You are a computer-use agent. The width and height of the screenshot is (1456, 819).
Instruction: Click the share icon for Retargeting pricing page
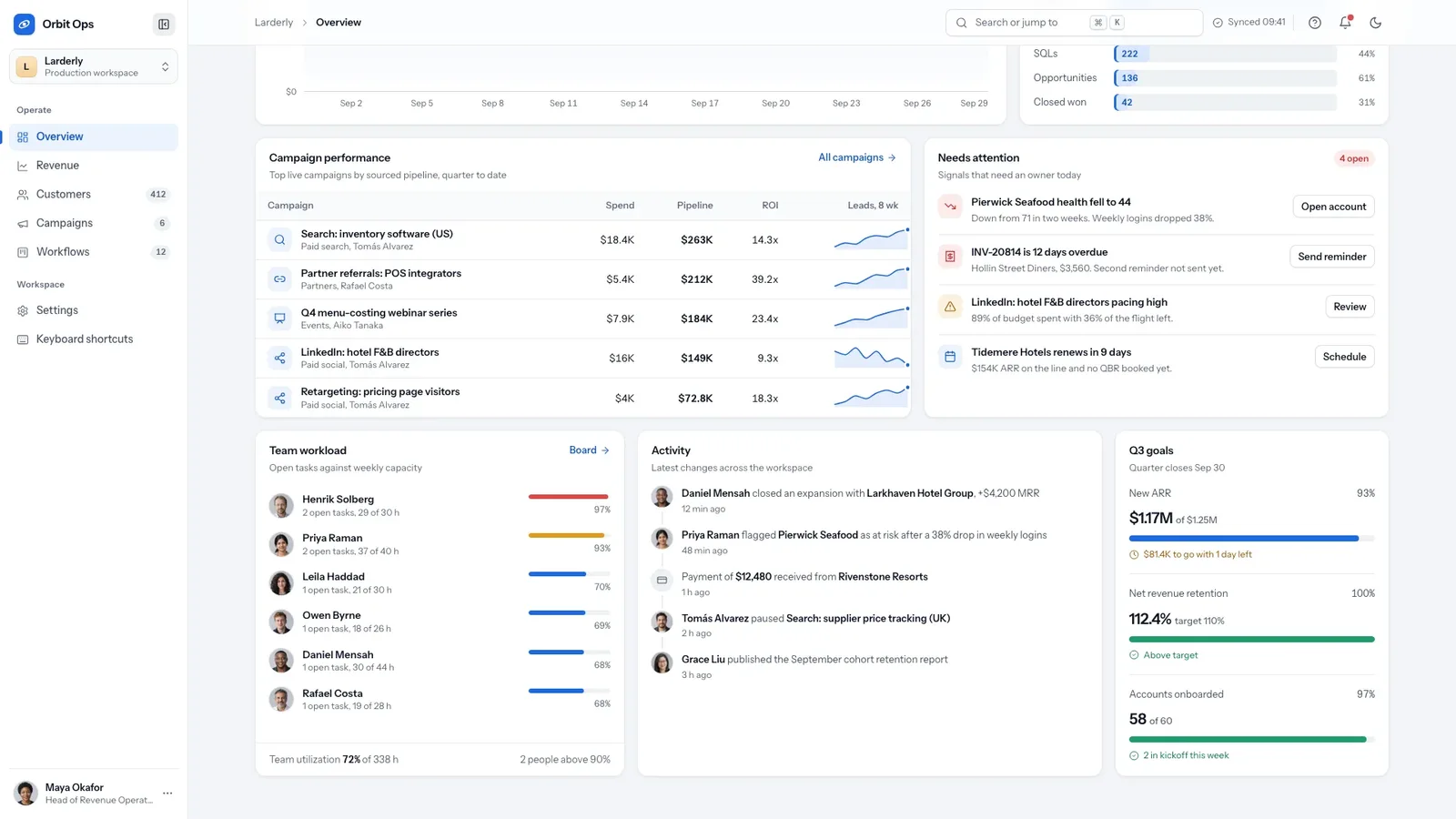[x=279, y=399]
